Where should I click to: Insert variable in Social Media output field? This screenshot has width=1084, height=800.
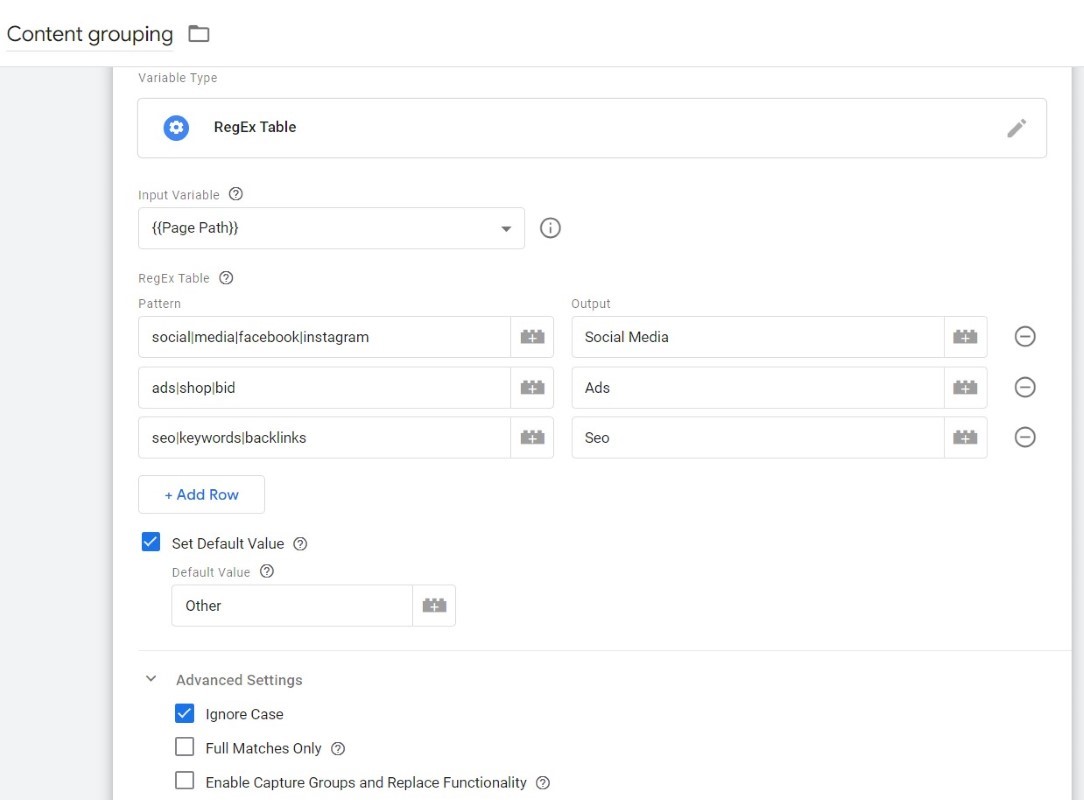(x=965, y=337)
